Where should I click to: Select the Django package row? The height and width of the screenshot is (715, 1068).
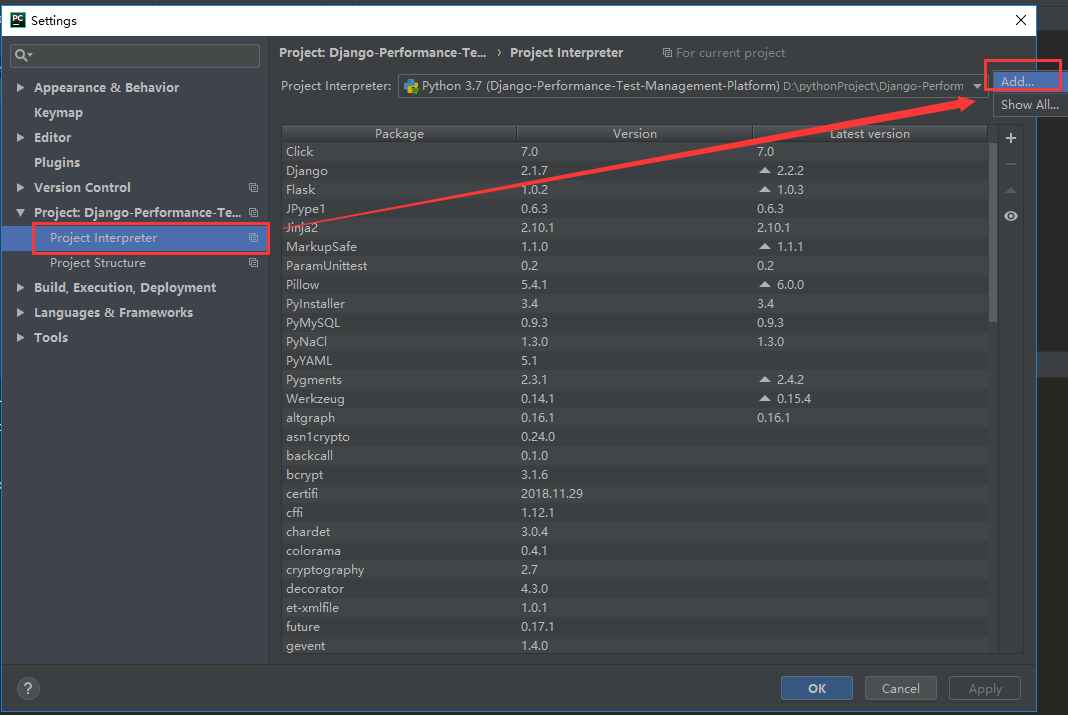635,171
